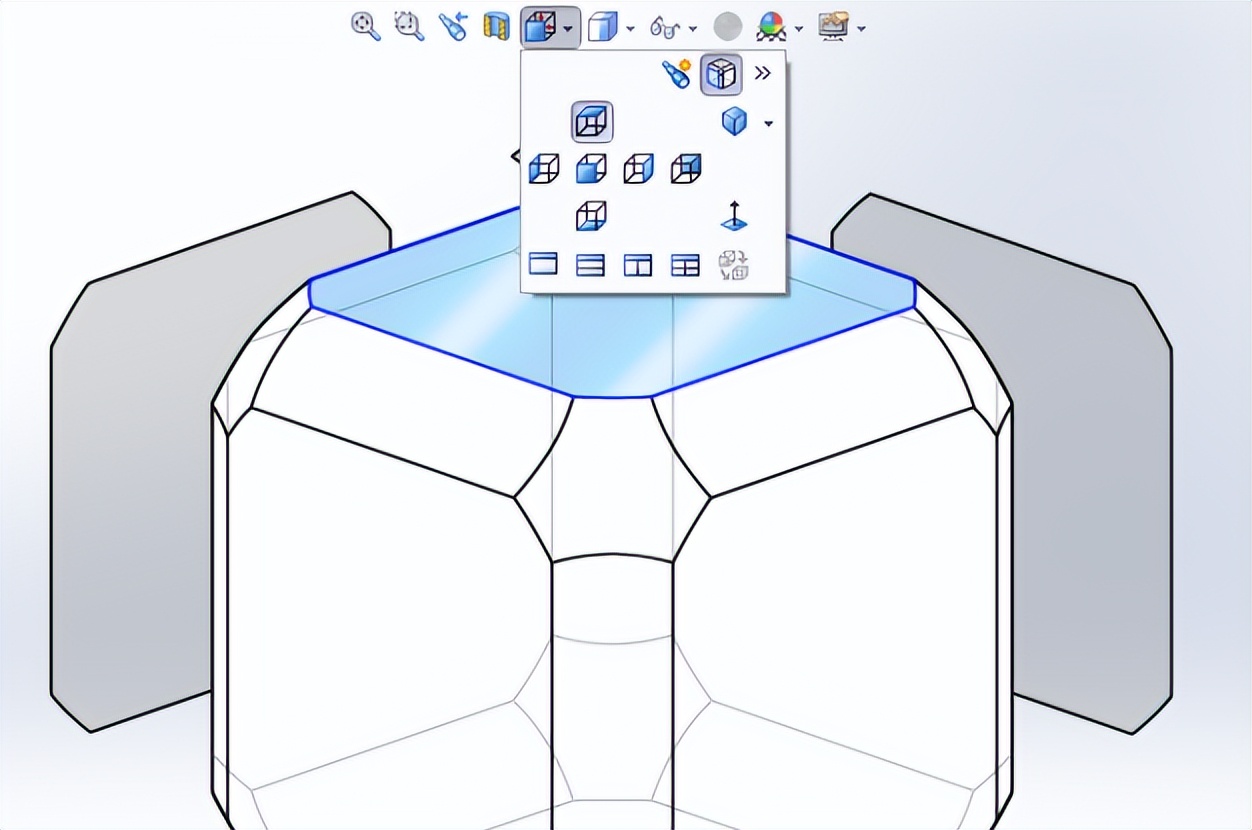Select the Isometric view cube
The image size is (1252, 830).
click(x=734, y=121)
